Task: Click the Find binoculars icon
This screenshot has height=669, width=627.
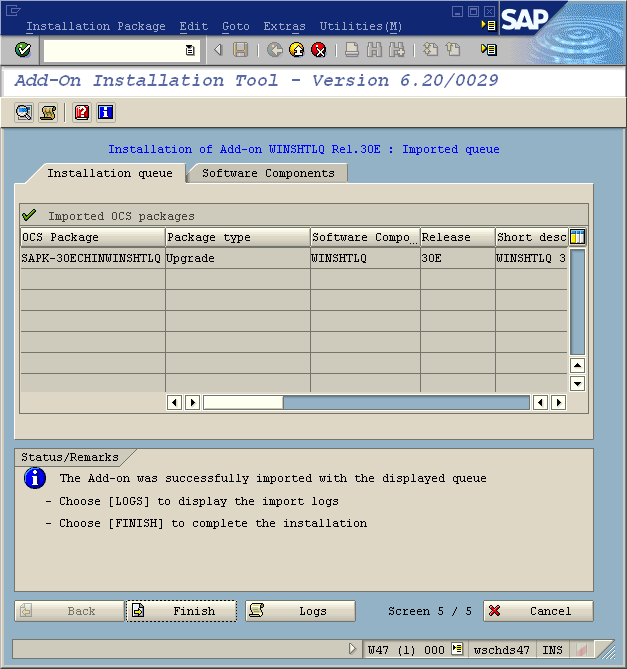Action: (374, 50)
